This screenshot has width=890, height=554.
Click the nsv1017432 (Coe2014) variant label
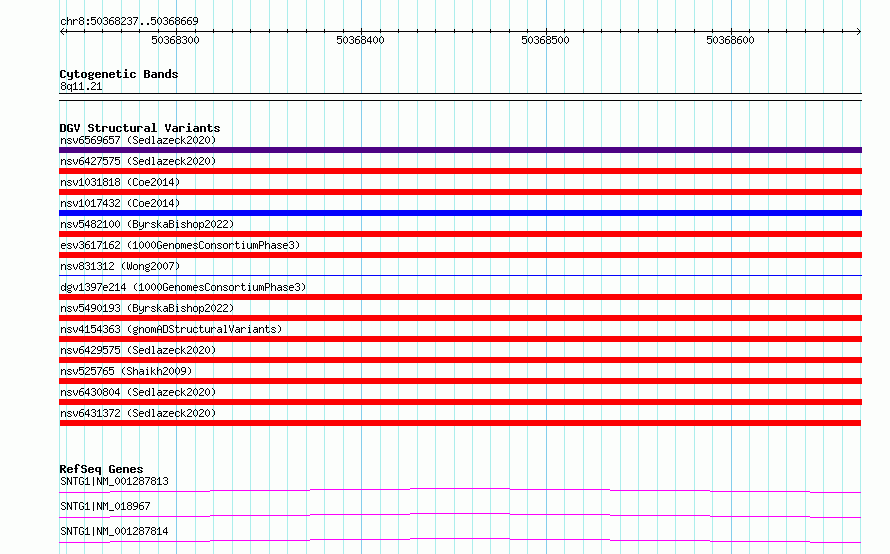(120, 203)
